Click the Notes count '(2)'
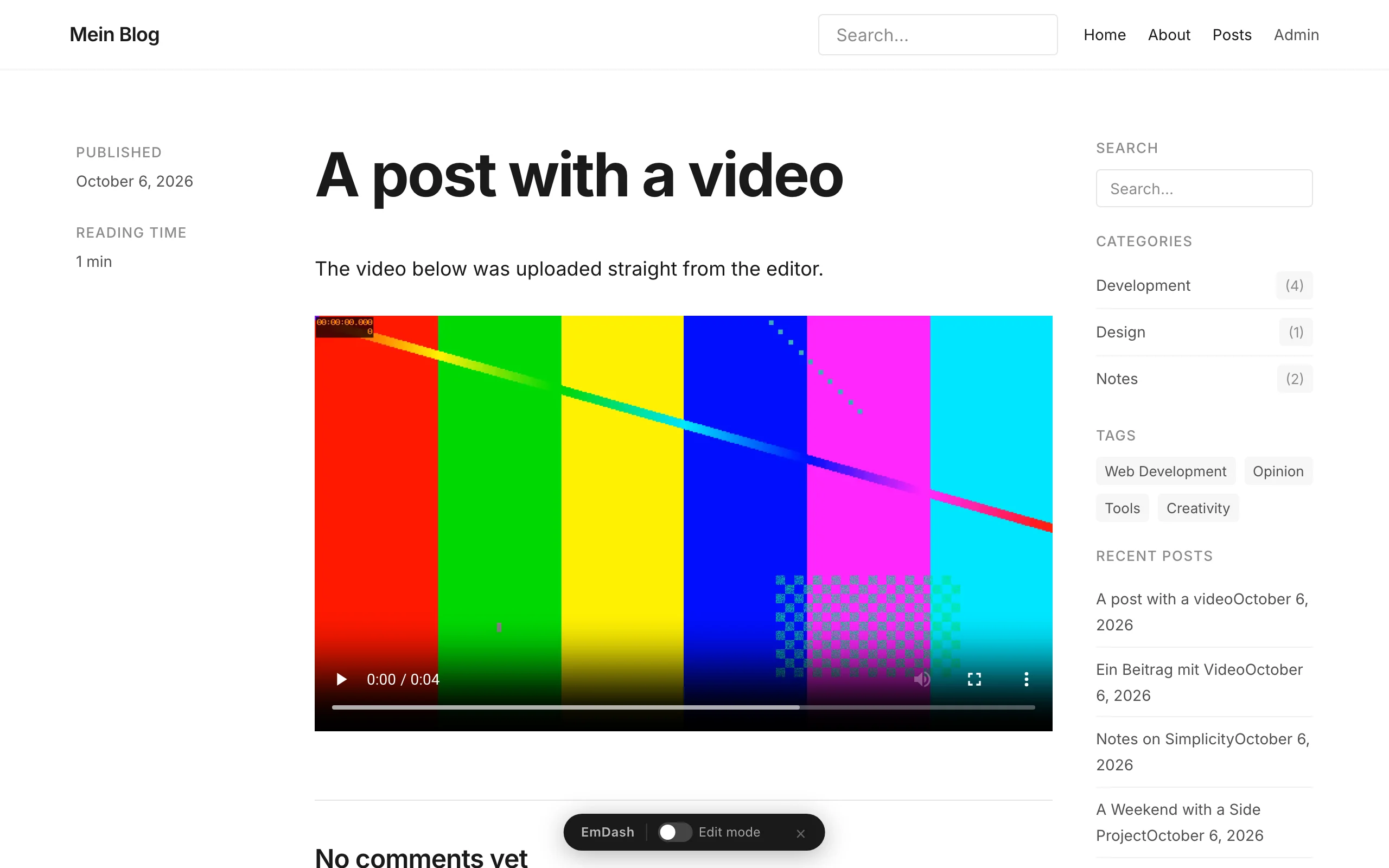The image size is (1389, 868). click(1295, 379)
